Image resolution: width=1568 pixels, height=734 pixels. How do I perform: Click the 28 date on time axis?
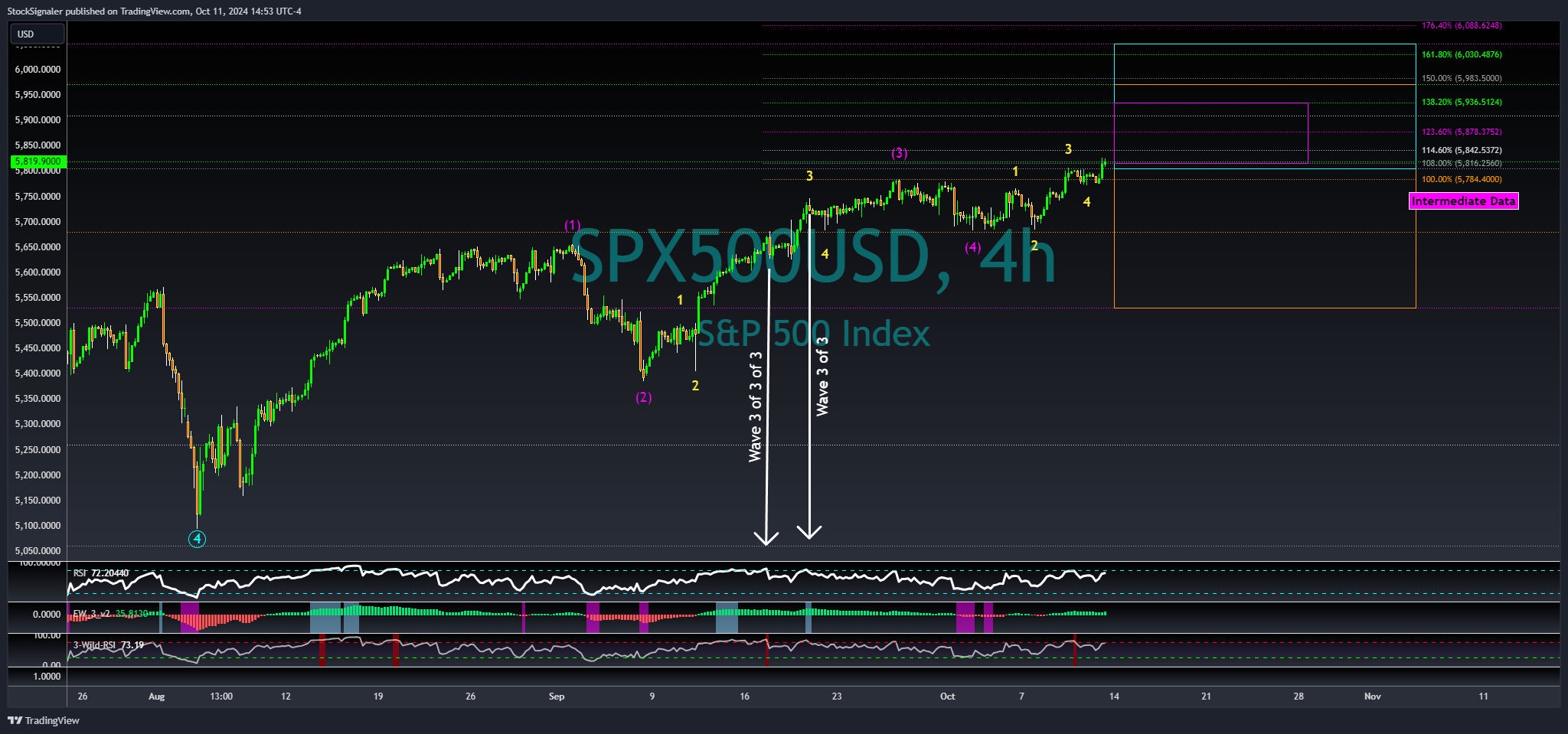tap(1298, 696)
